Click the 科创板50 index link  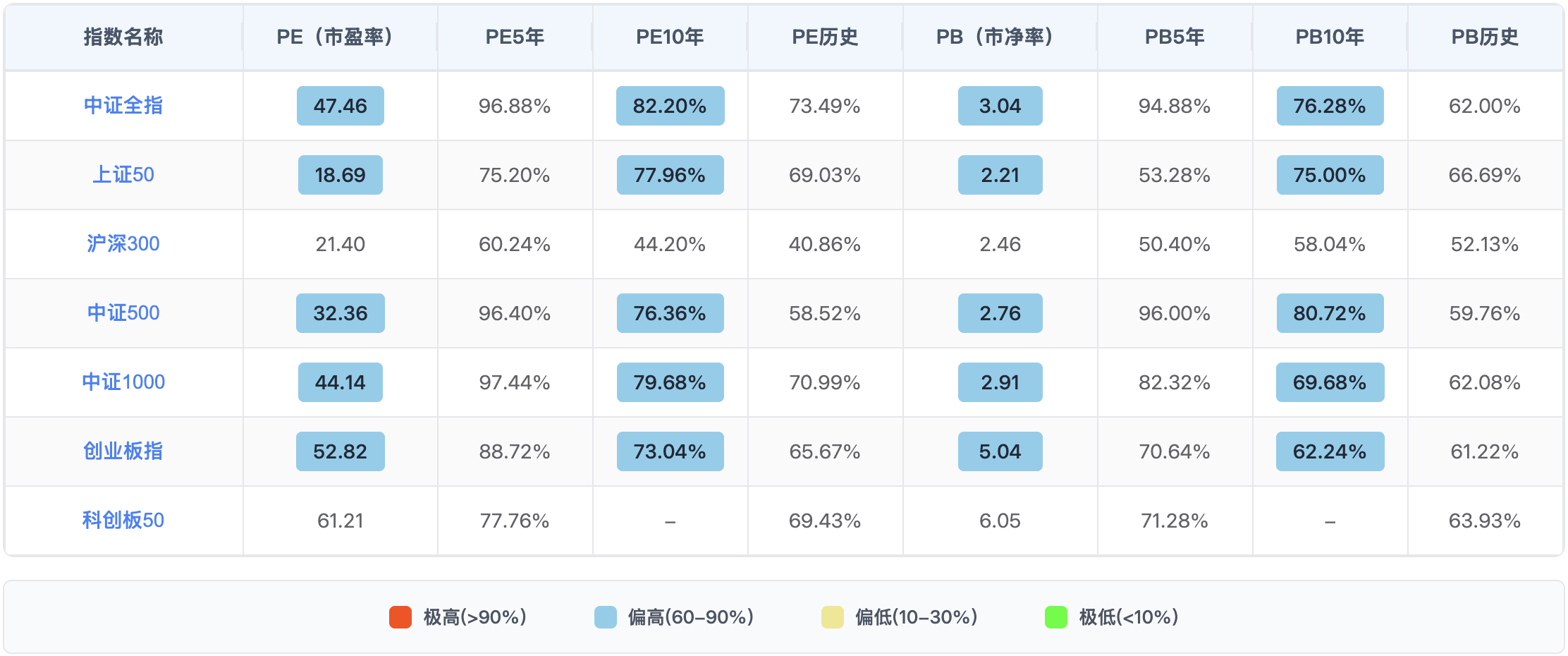point(123,521)
